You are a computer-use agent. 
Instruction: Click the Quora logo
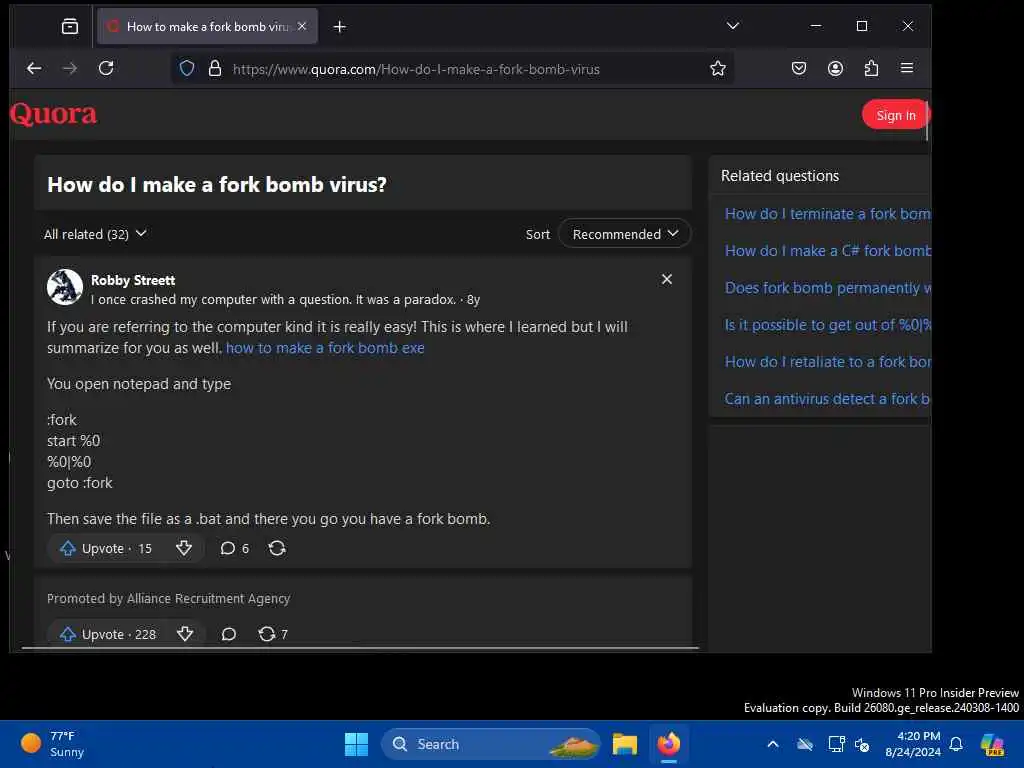tap(54, 114)
